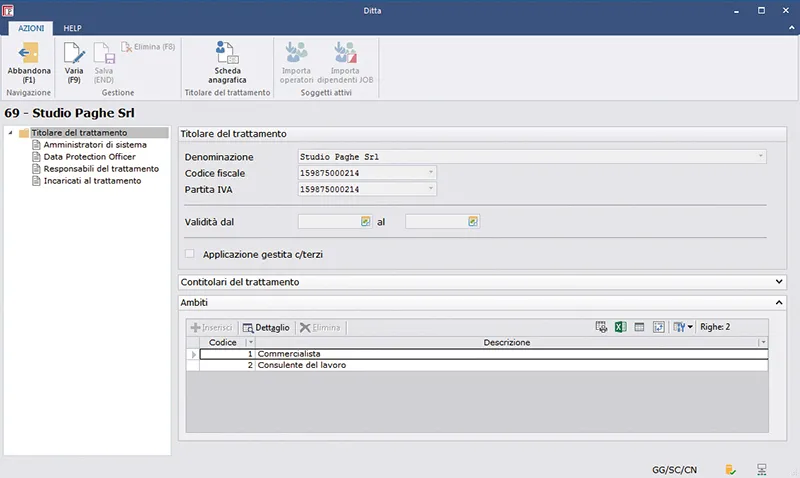Click the Dettaglio button in Ambiti
This screenshot has width=800, height=478.
point(266,327)
